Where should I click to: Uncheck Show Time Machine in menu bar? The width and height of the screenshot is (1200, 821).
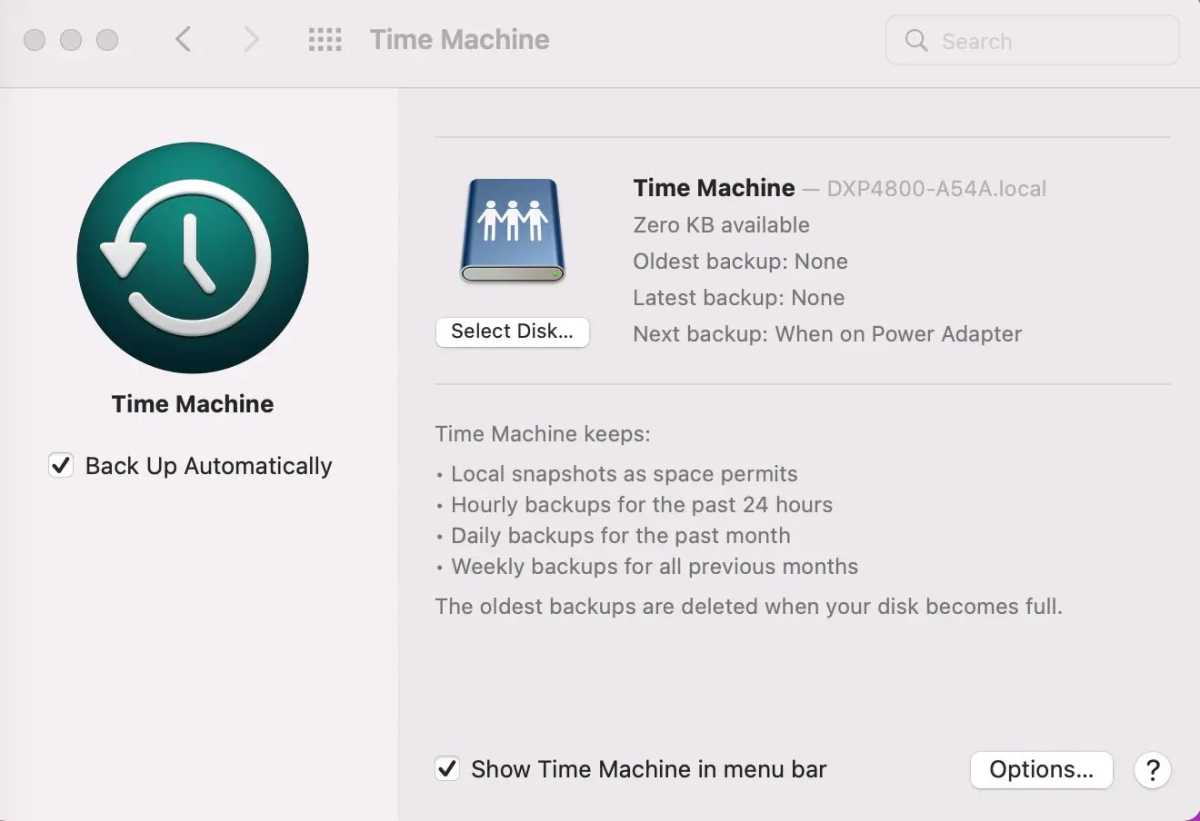coord(447,768)
